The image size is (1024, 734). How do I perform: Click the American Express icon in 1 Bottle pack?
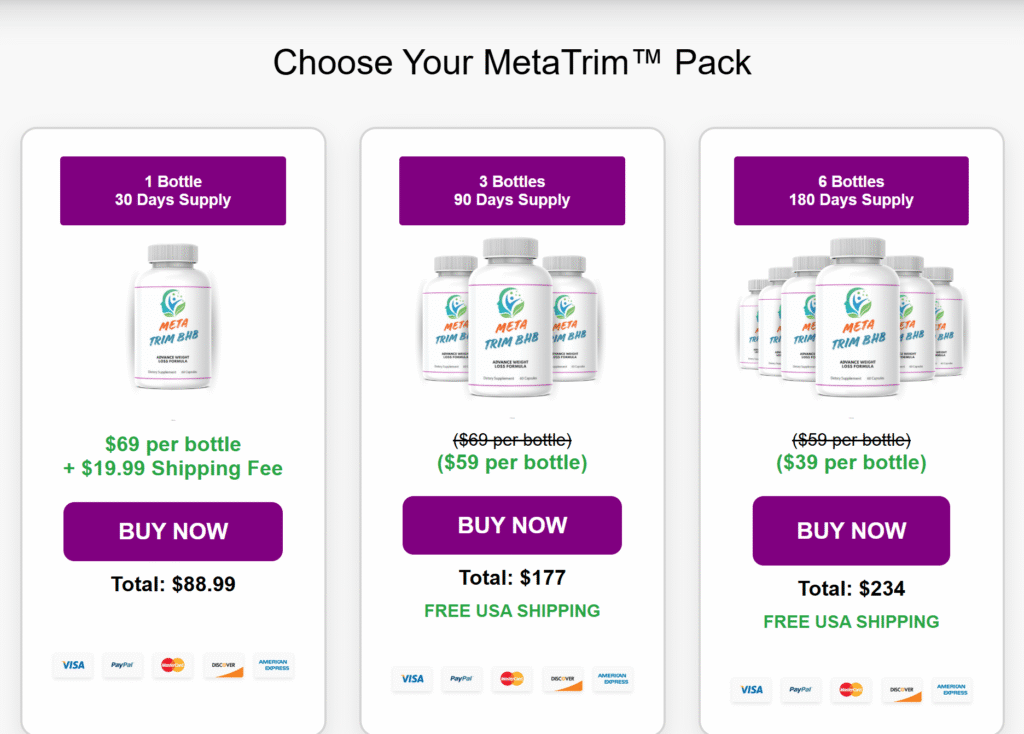tap(273, 665)
